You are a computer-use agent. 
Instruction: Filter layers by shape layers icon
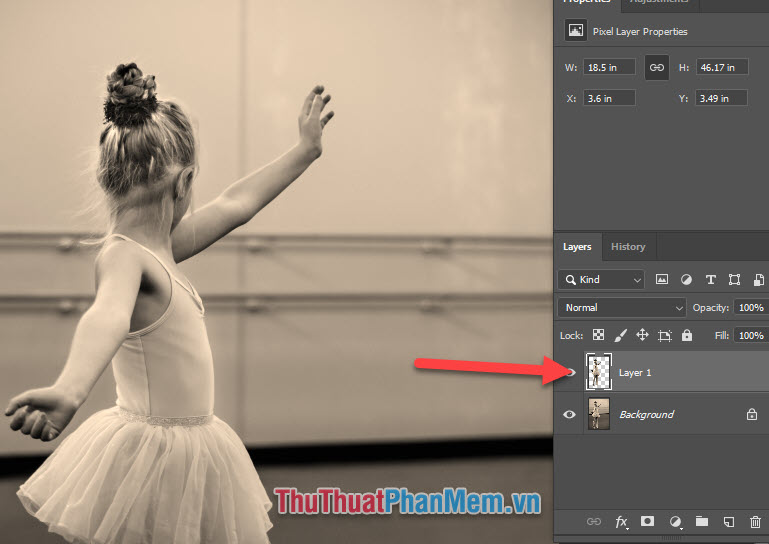tap(734, 280)
